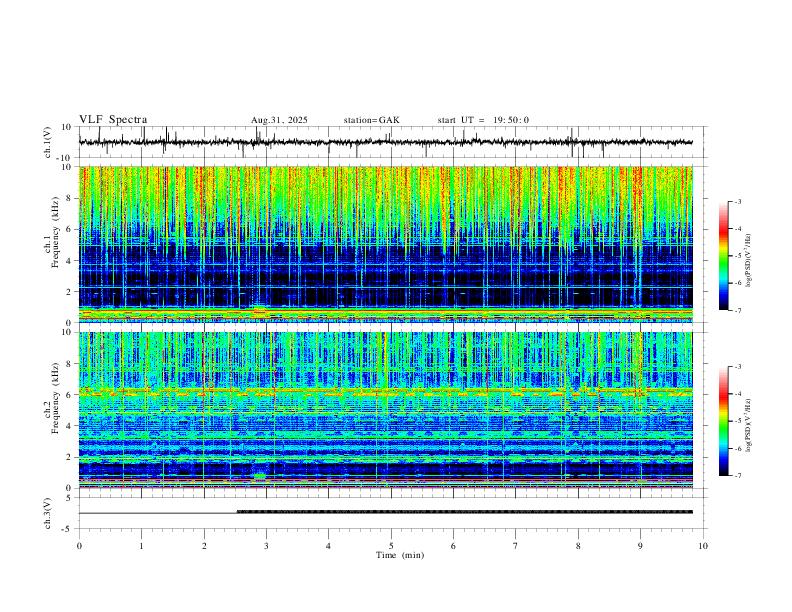Click the "ch.1(V)" waveform axis label
Viewport: 792px width, 612px height.
point(48,142)
